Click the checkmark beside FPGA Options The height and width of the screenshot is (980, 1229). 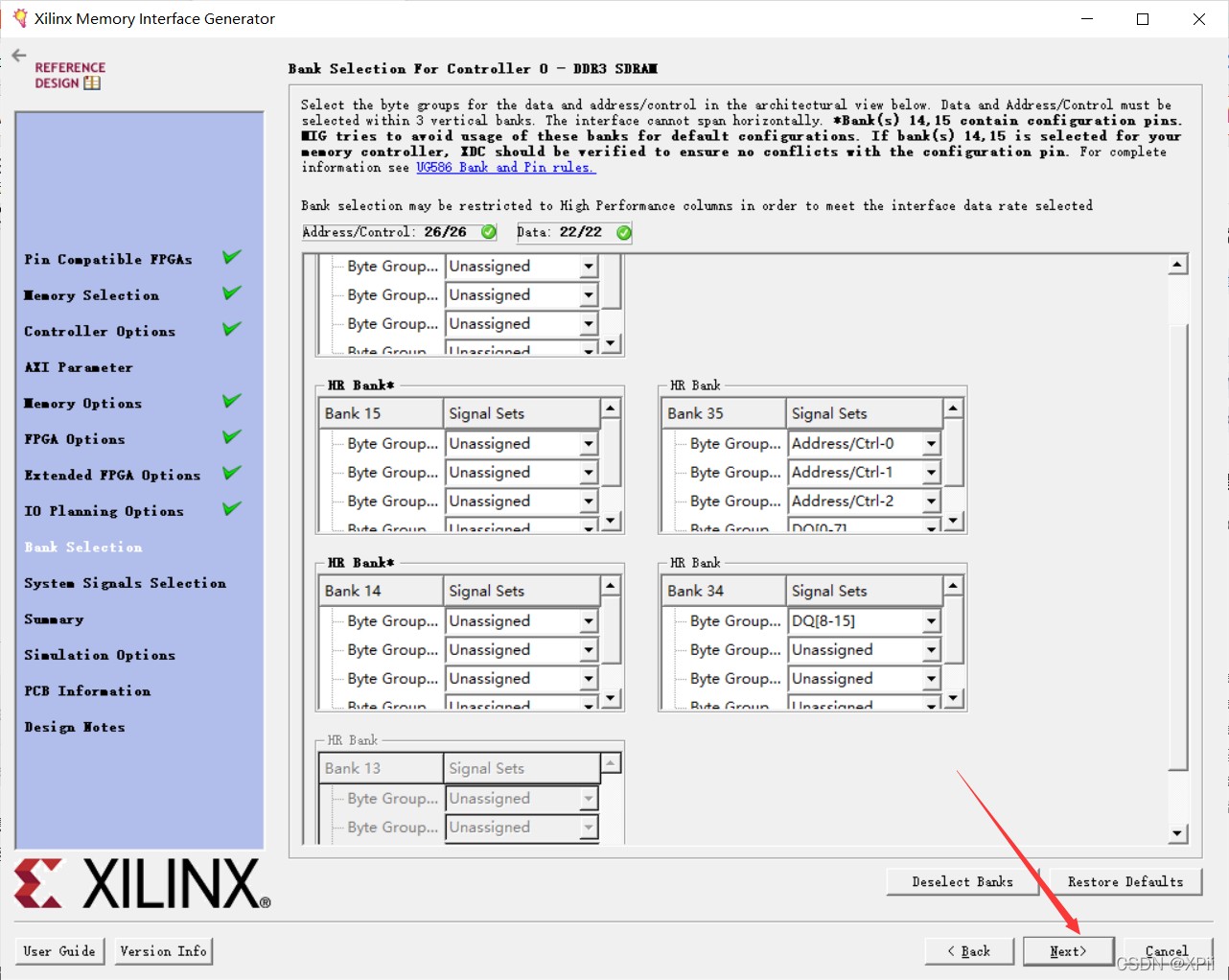232,437
